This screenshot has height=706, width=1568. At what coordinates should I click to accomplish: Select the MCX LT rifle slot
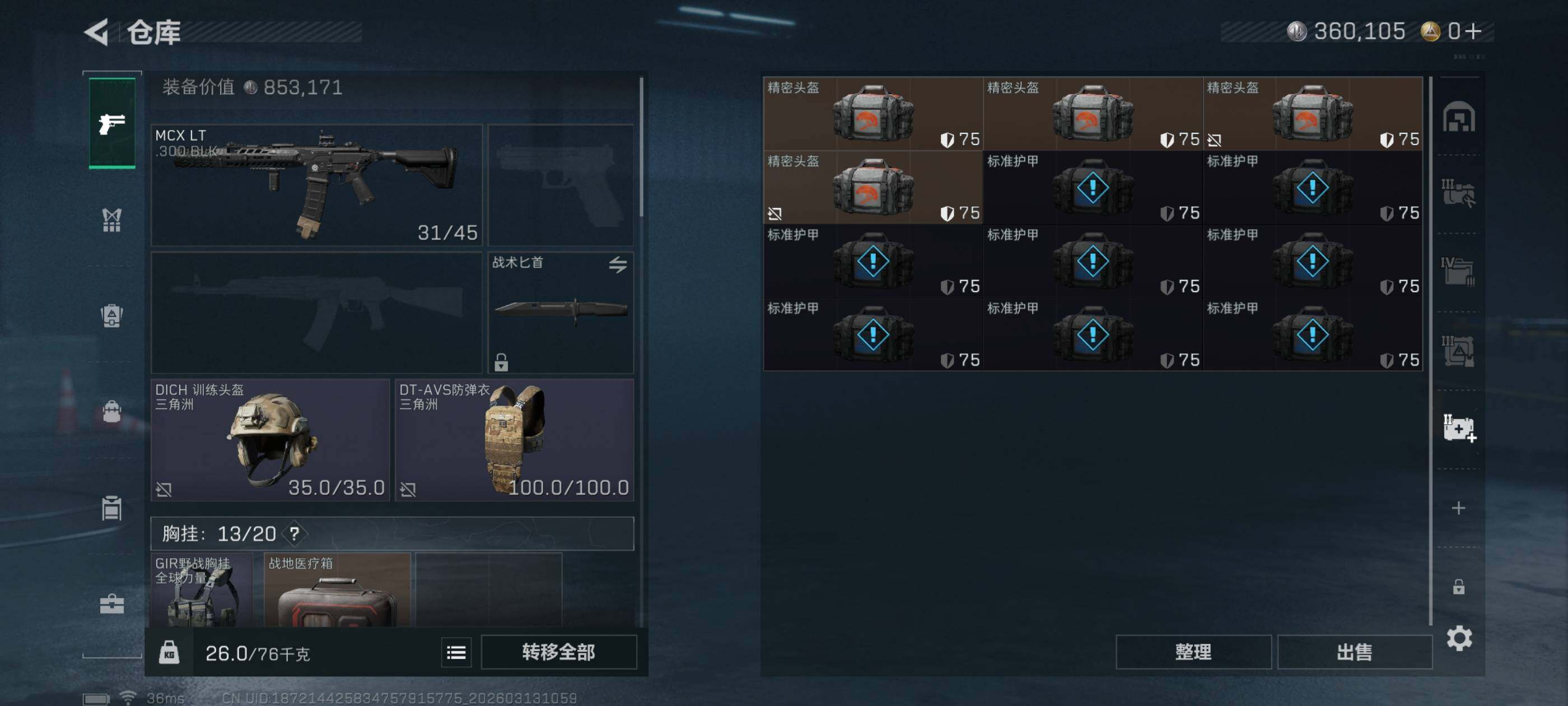pyautogui.click(x=316, y=185)
